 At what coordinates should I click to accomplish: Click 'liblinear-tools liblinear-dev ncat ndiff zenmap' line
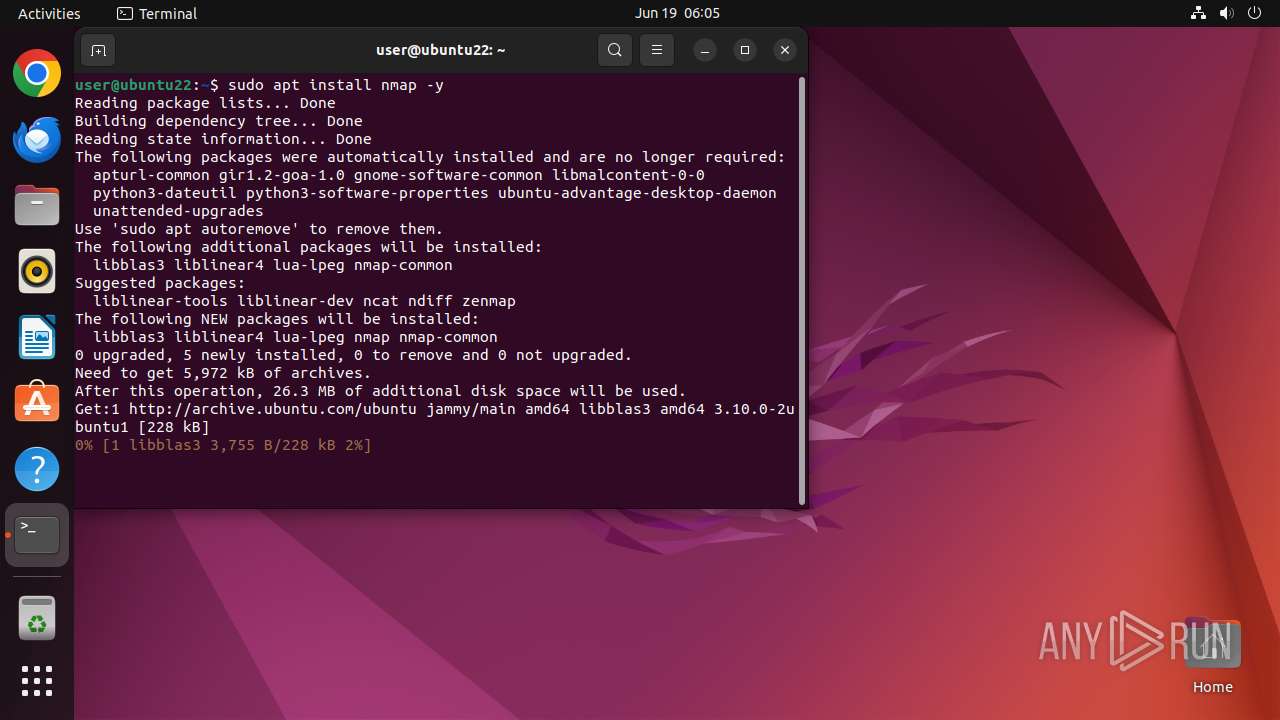click(304, 301)
